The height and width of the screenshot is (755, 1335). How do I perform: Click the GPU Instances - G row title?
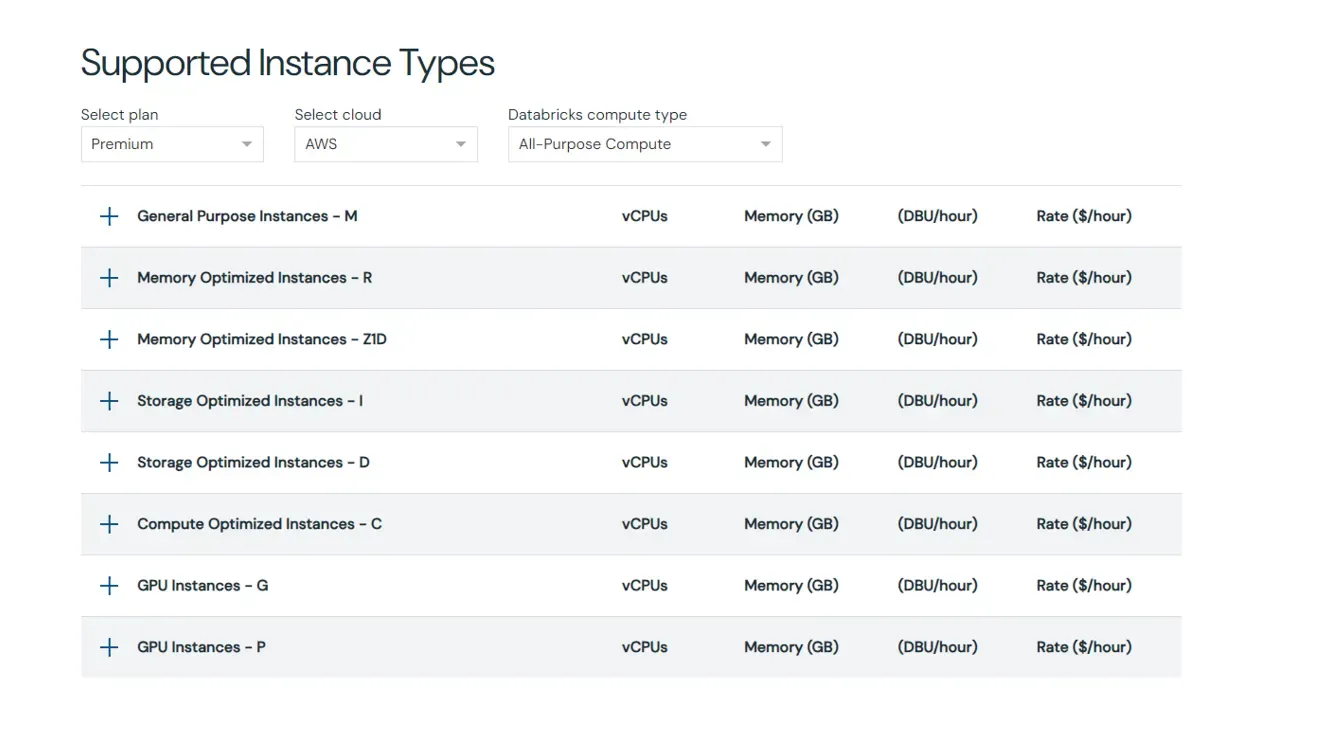pos(202,586)
